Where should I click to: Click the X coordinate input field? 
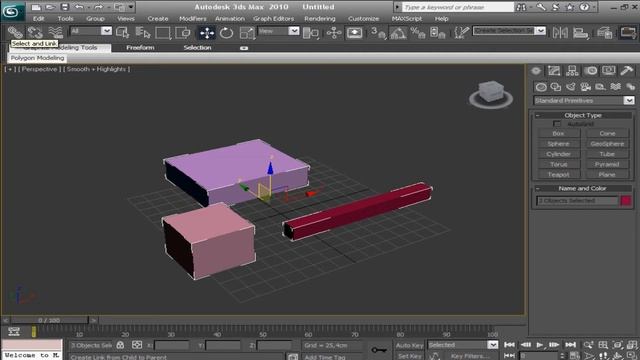pos(172,345)
